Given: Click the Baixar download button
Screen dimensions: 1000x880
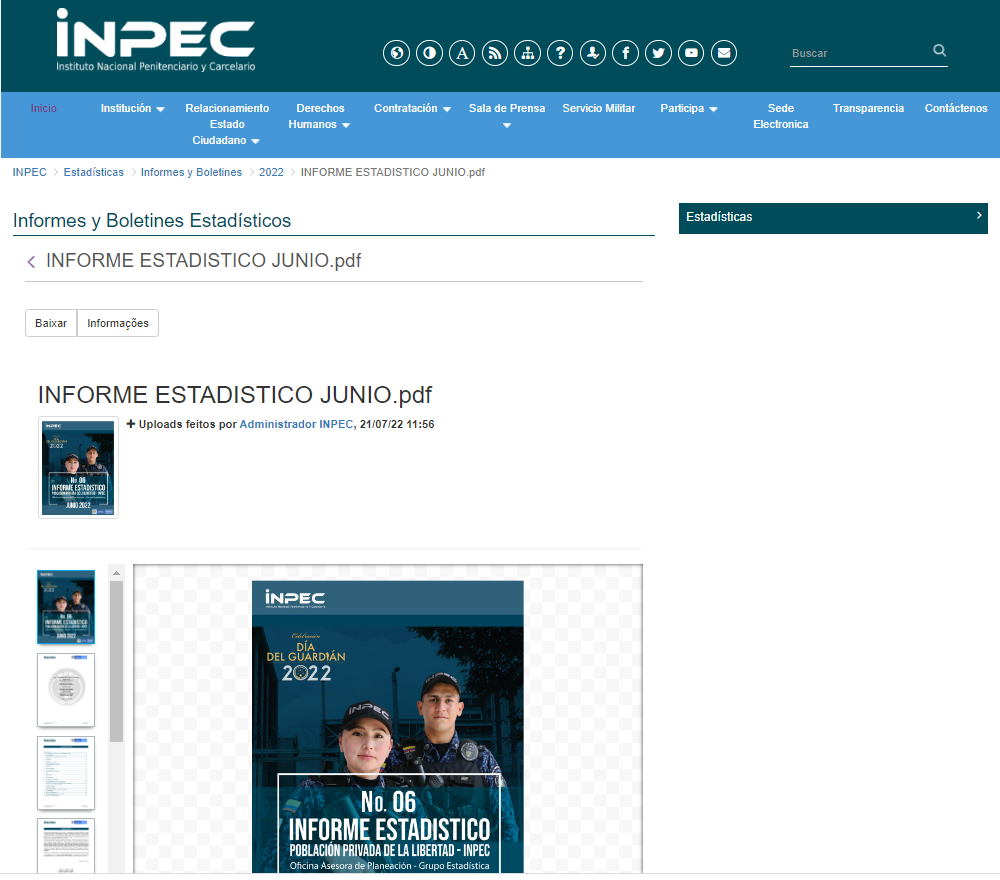Looking at the screenshot, I should click(x=51, y=323).
